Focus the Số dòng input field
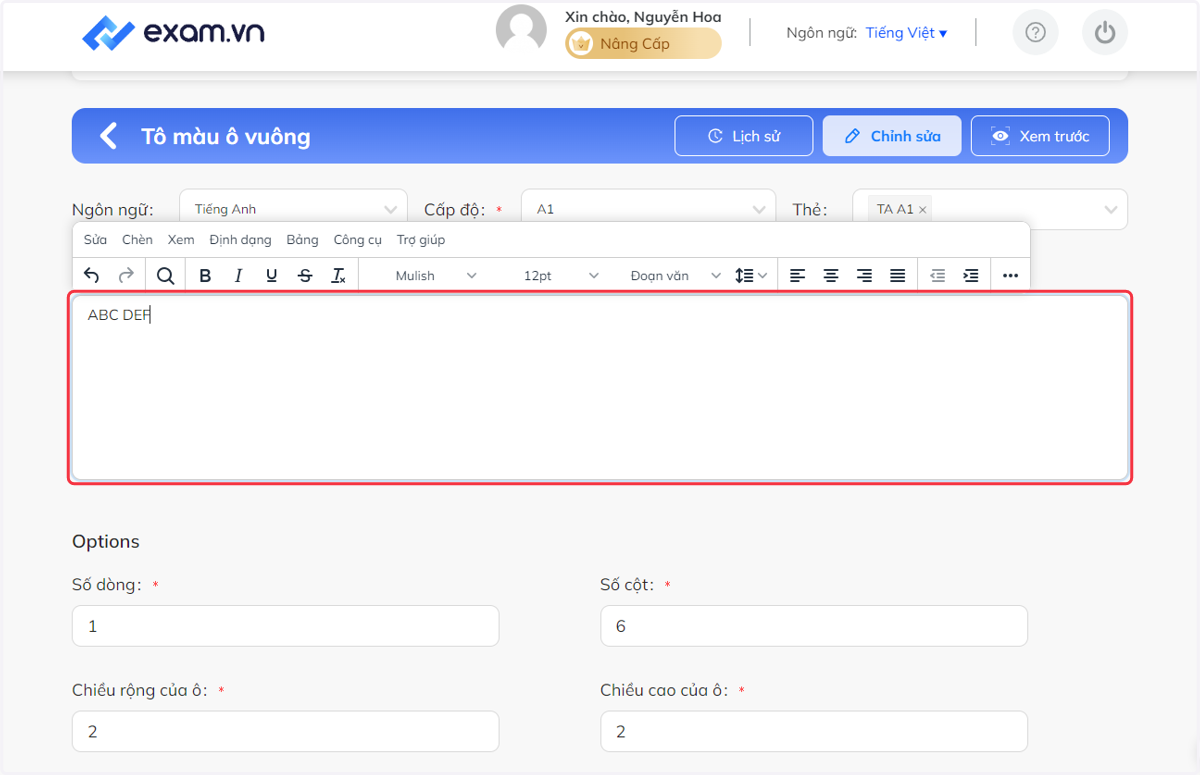The height and width of the screenshot is (775, 1200). 285,626
